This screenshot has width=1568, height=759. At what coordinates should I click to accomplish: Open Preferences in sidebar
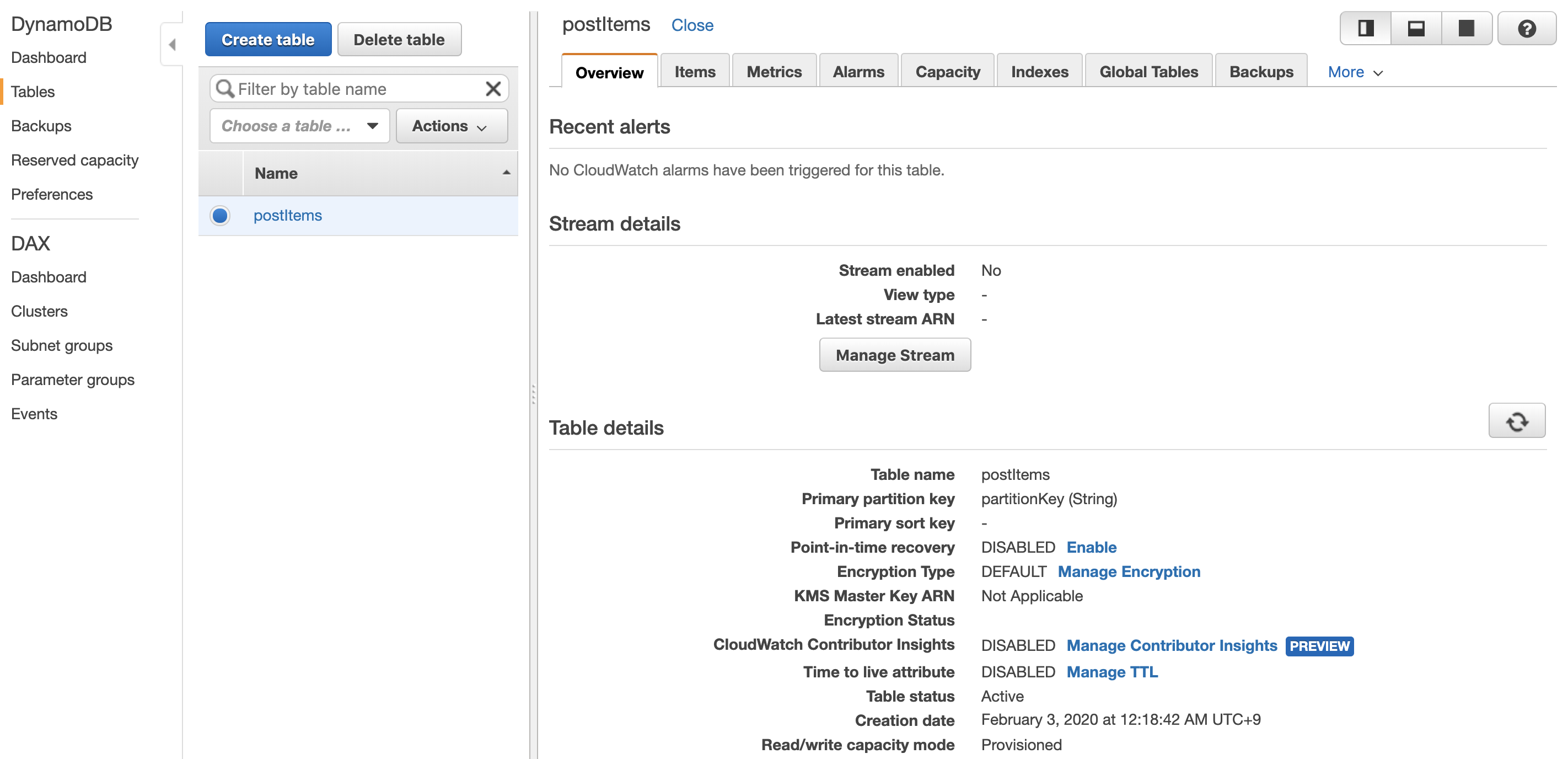[52, 194]
